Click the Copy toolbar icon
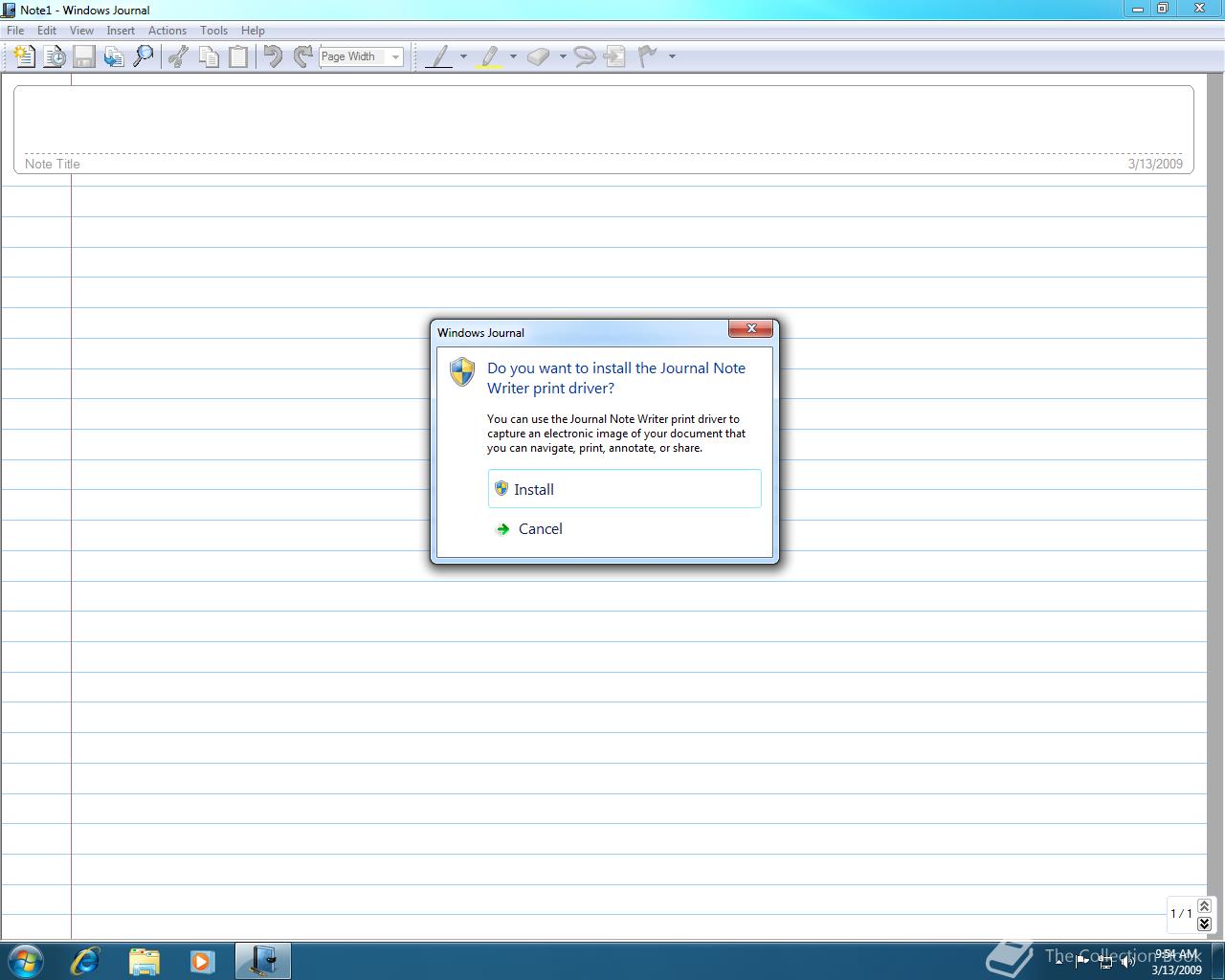The height and width of the screenshot is (980, 1225). click(x=208, y=56)
